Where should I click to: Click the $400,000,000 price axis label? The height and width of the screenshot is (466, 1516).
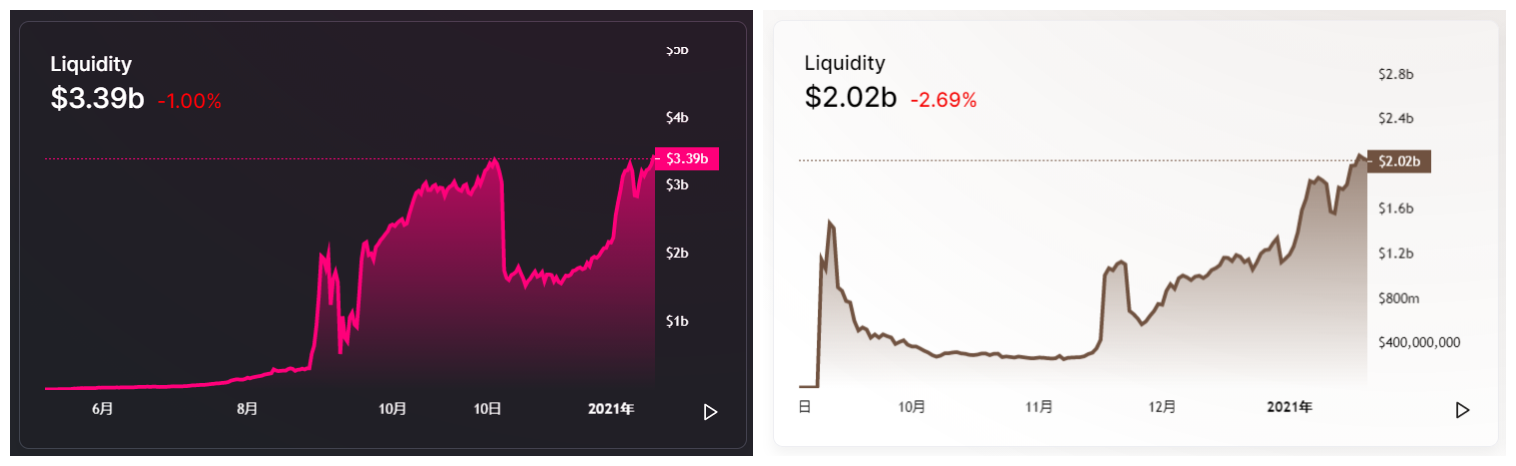[1419, 342]
